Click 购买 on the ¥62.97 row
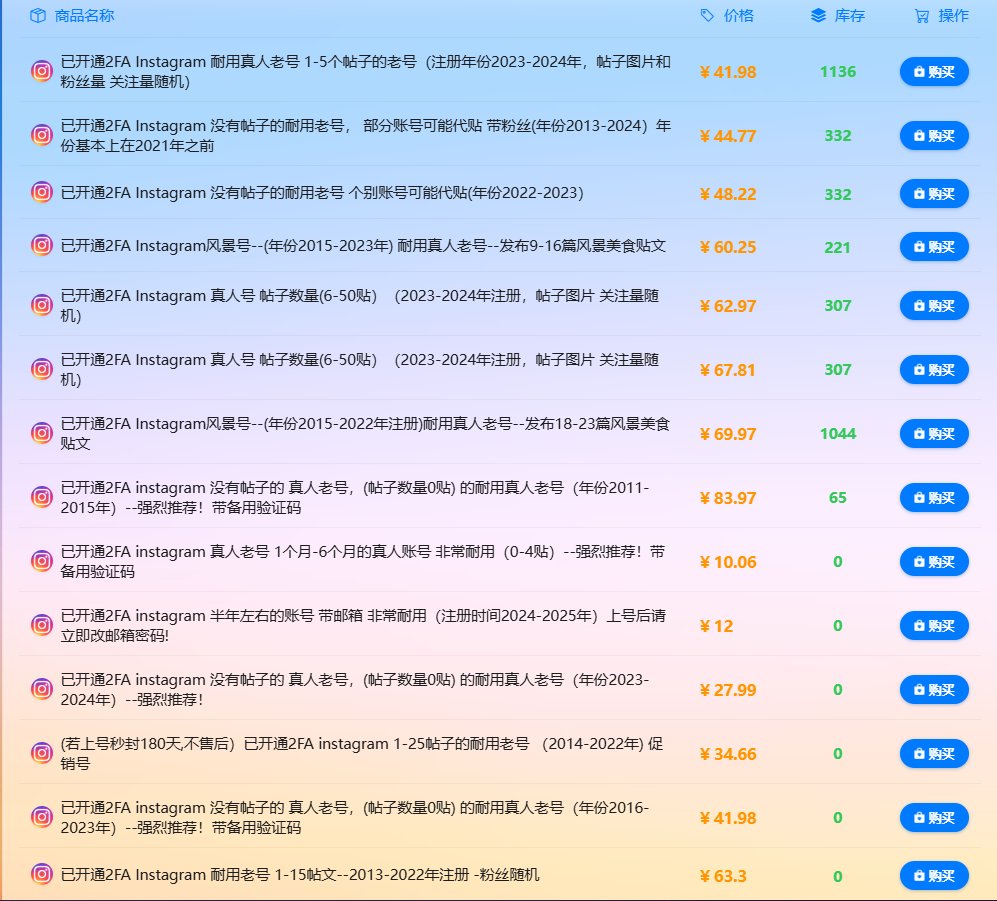This screenshot has height=901, width=997. pyautogui.click(x=934, y=306)
